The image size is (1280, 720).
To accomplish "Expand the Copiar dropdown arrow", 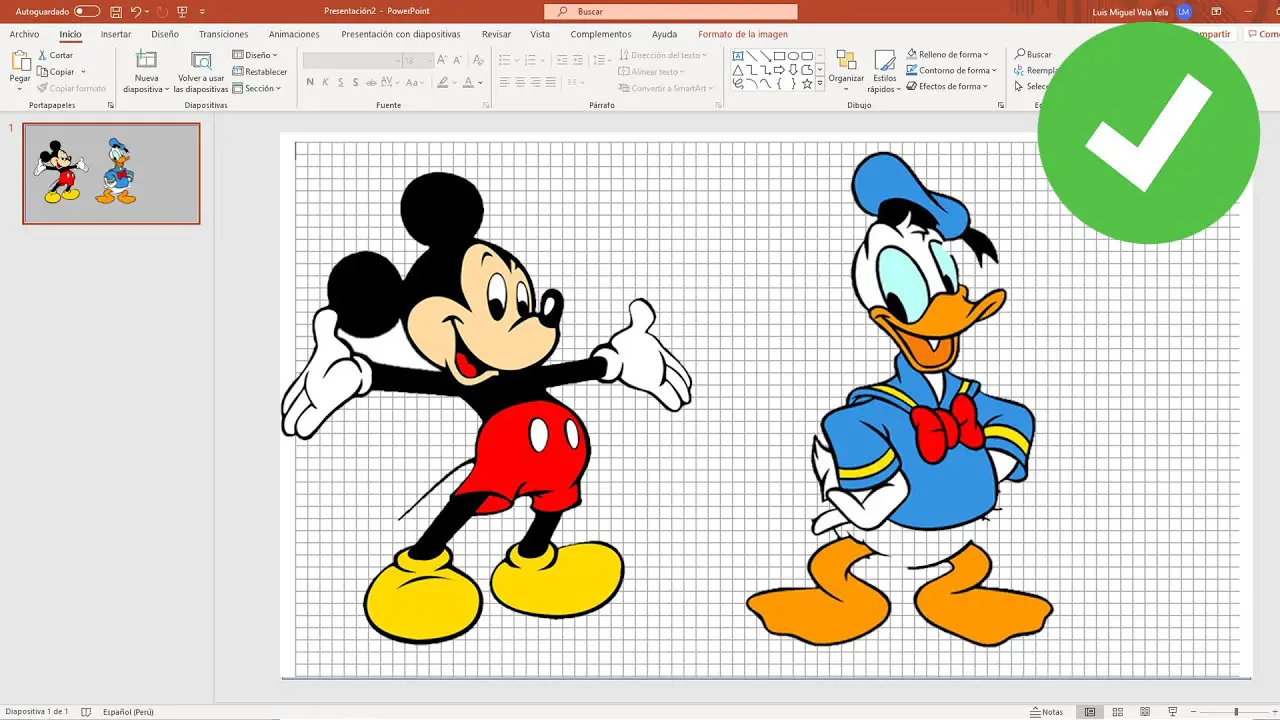I will coord(83,71).
